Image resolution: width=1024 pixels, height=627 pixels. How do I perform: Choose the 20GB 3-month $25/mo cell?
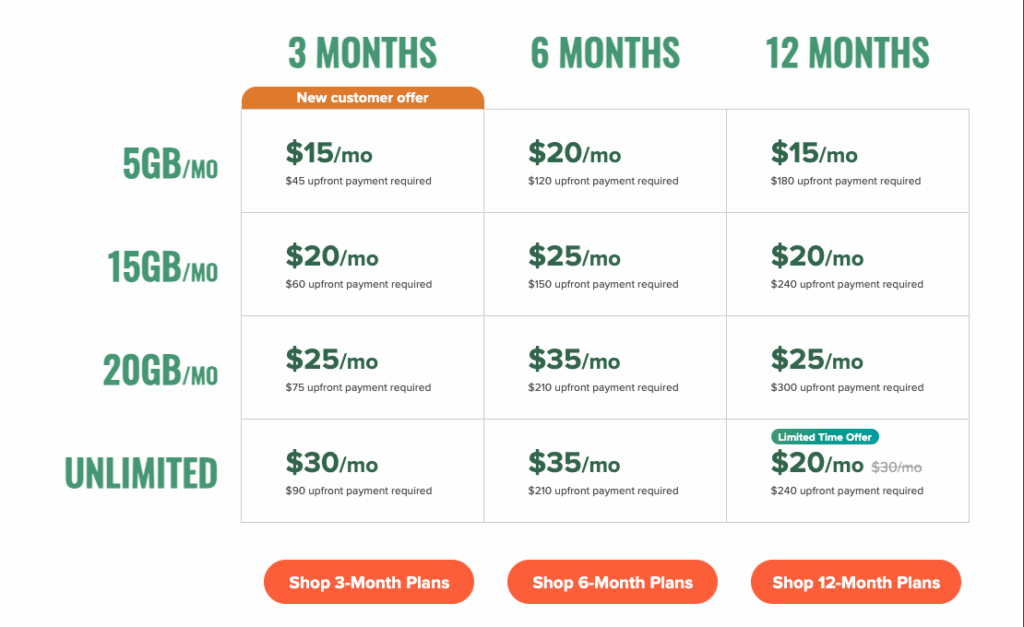[x=362, y=367]
